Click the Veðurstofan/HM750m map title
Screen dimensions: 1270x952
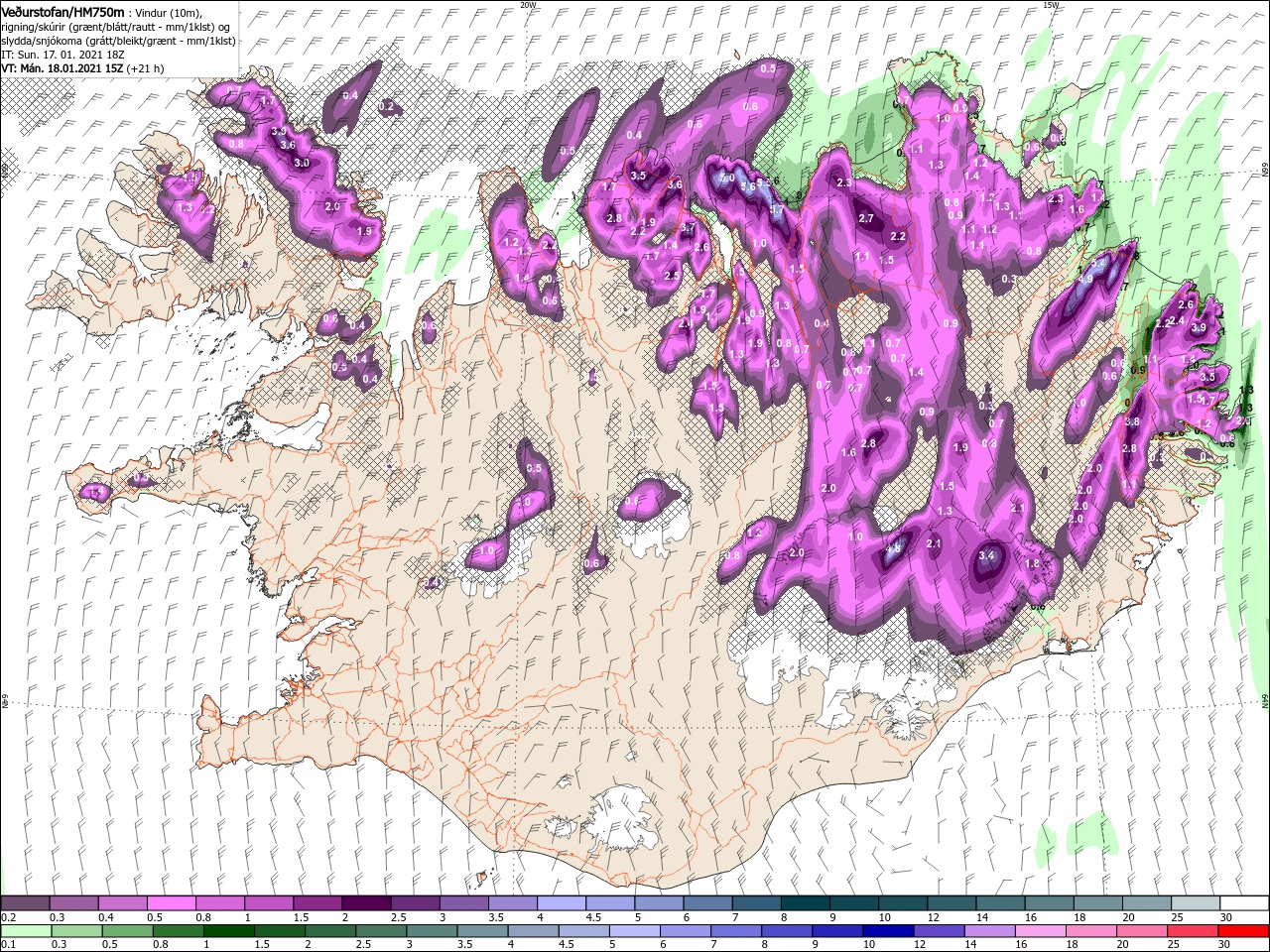point(63,11)
